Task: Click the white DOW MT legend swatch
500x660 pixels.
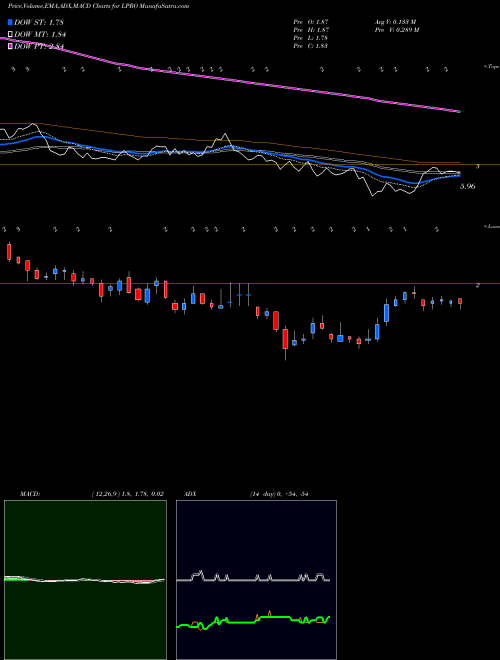Action: point(10,35)
